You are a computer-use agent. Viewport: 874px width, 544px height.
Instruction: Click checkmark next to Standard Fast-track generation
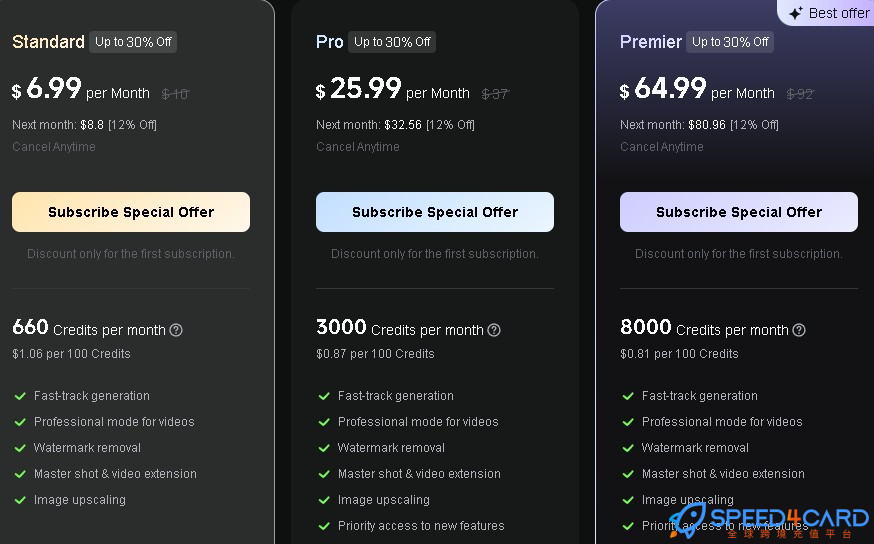(20, 396)
